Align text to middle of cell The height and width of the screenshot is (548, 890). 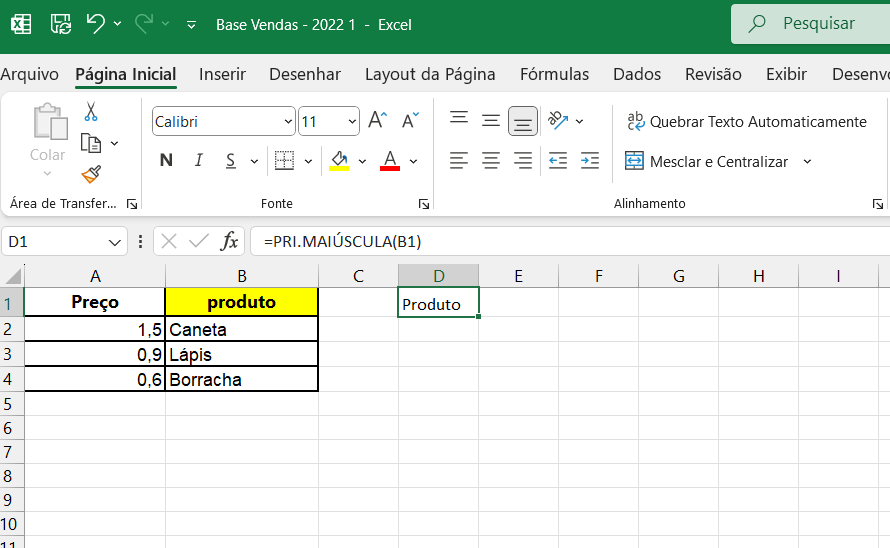coord(491,120)
